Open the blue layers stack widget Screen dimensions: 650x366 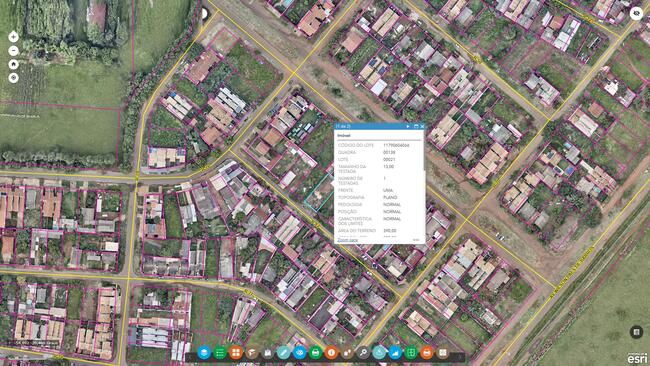click(204, 353)
